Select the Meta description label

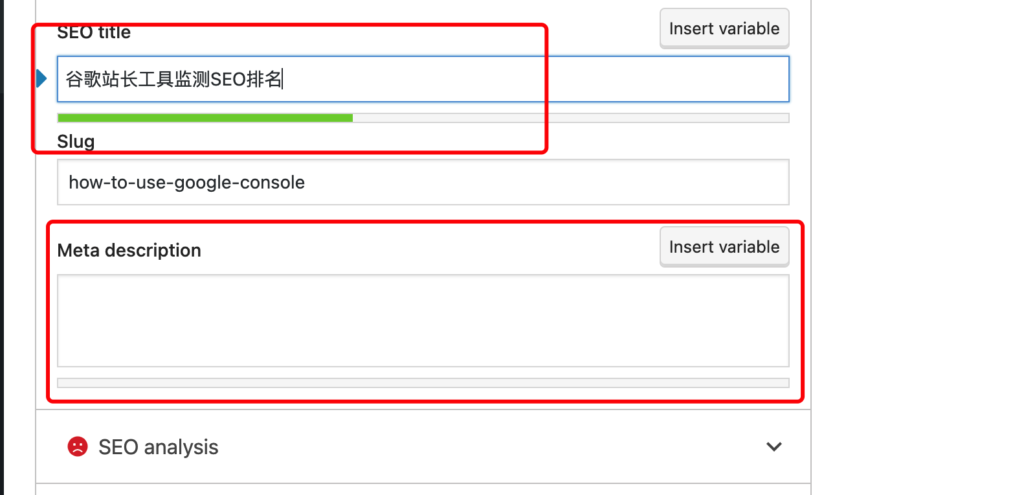[129, 250]
